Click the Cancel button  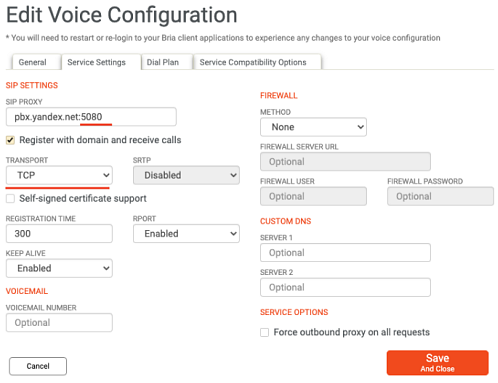(x=38, y=366)
